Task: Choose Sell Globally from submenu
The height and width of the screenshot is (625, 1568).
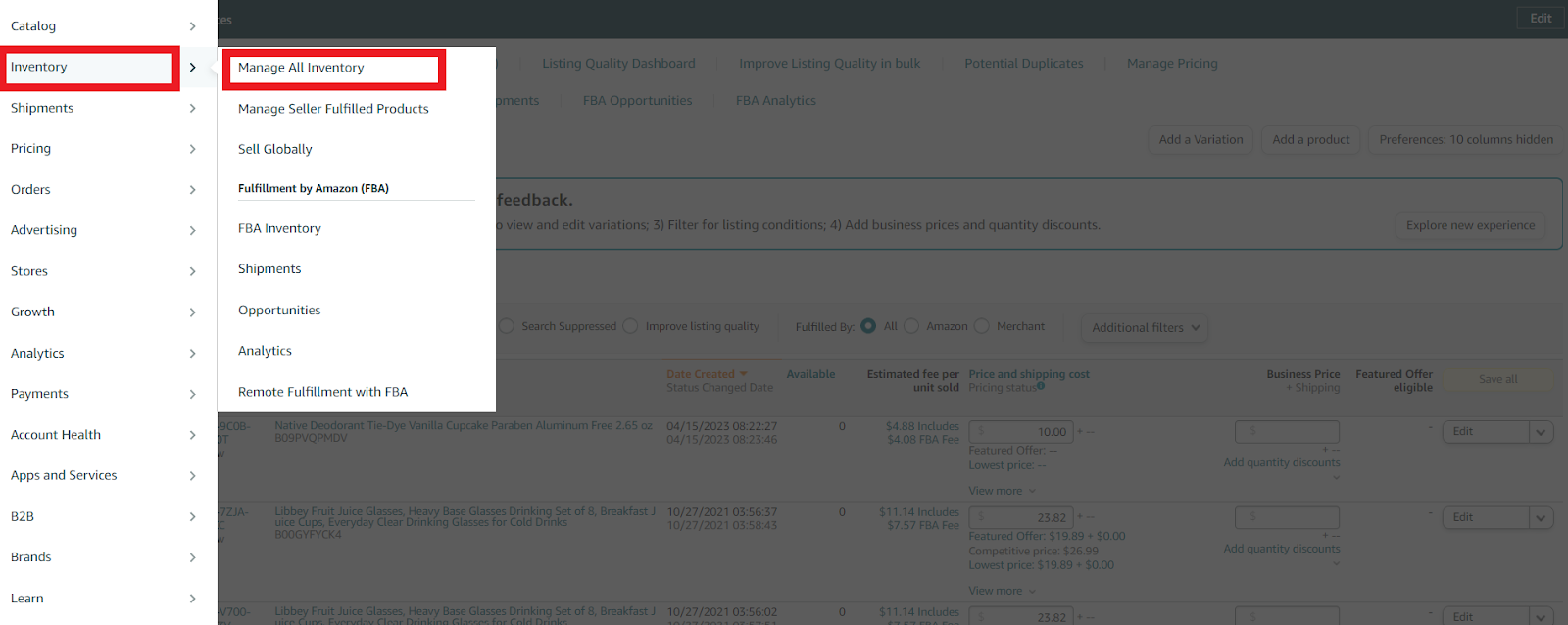Action: [275, 149]
